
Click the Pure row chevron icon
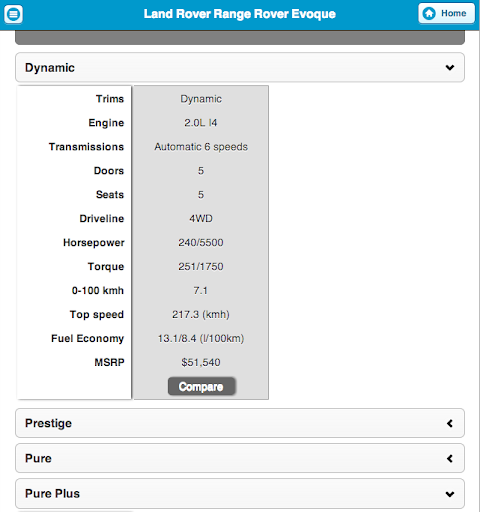(450, 458)
